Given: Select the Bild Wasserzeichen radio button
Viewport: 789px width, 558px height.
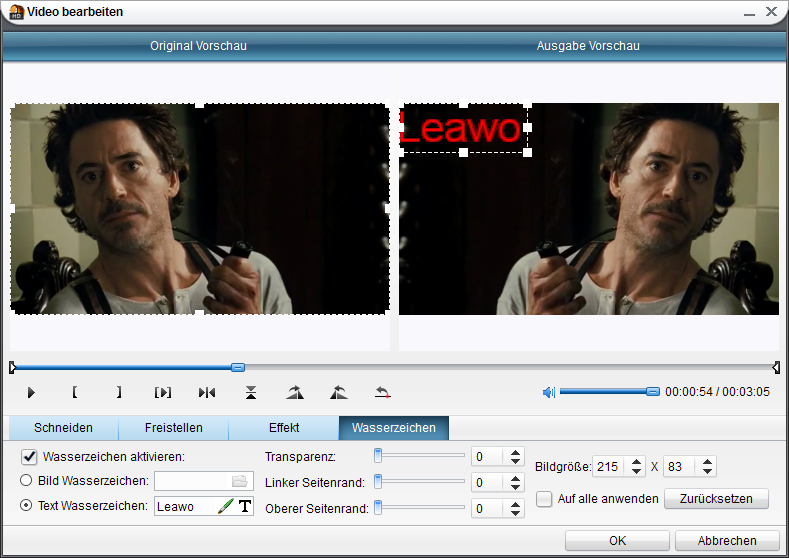Looking at the screenshot, I should 27,481.
